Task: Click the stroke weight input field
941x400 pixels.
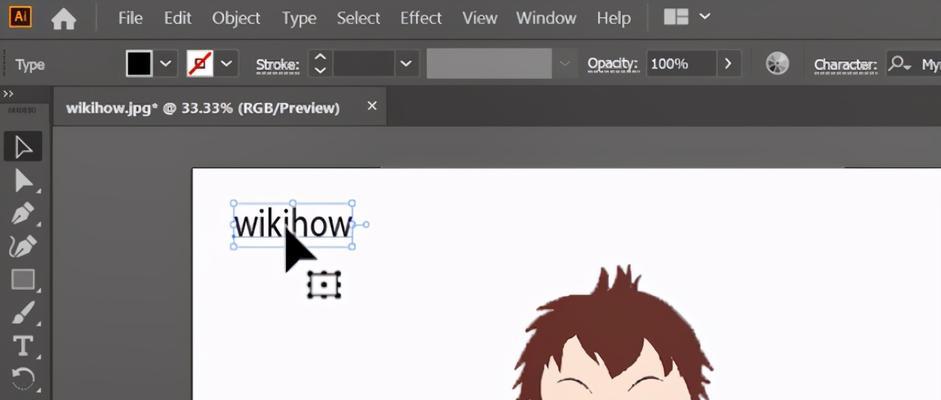Action: 364,64
